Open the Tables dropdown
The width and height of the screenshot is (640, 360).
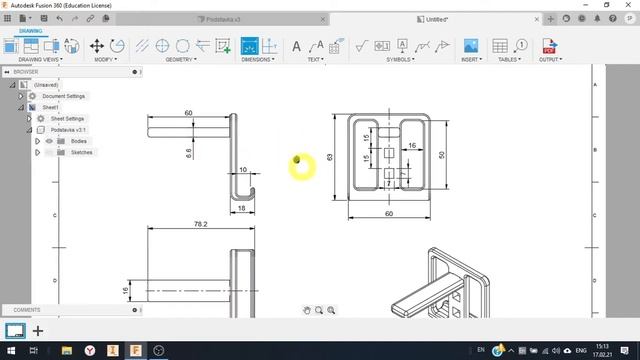pos(509,60)
